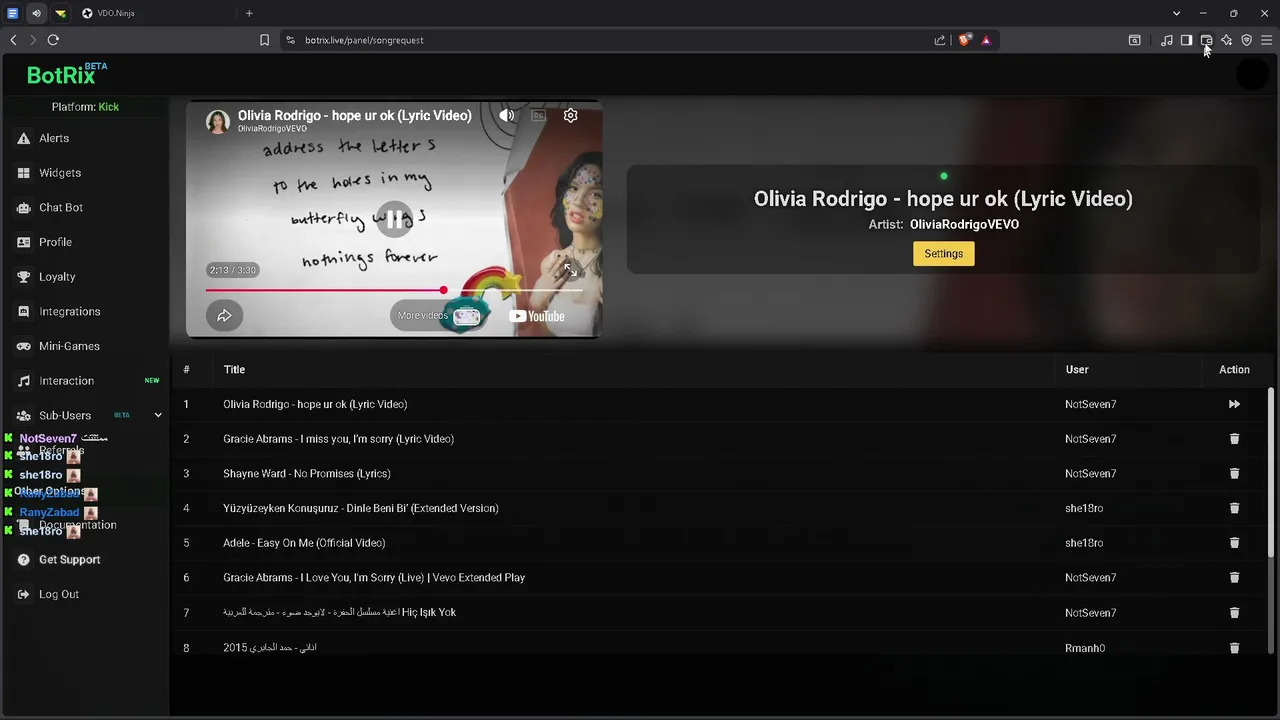Remove the Gracie Abrams I Love You request
1280x720 pixels.
coord(1234,578)
